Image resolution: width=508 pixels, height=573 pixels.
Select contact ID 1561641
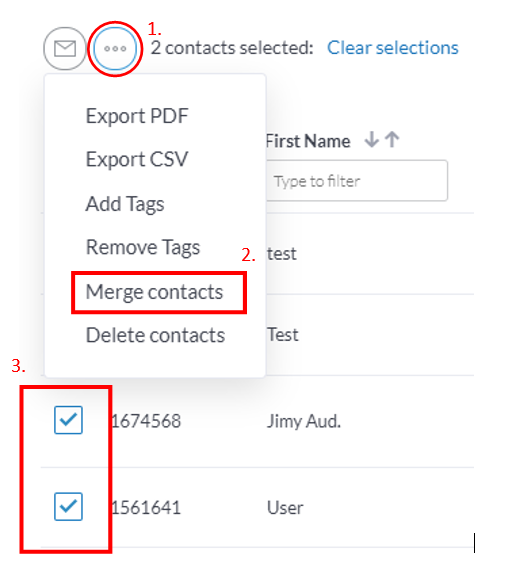[146, 508]
